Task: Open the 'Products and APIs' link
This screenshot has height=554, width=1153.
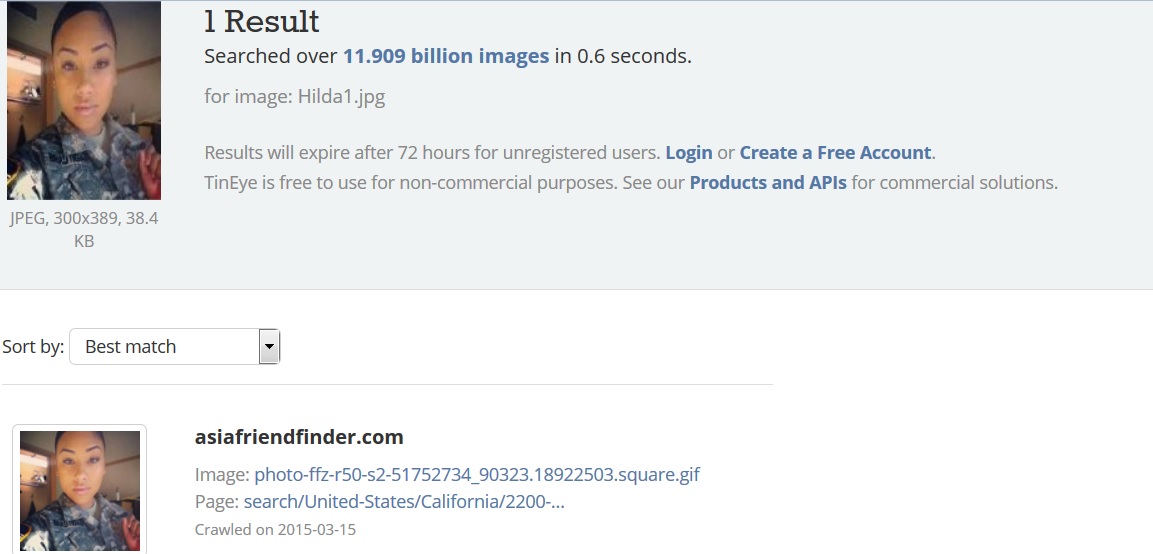Action: (768, 183)
